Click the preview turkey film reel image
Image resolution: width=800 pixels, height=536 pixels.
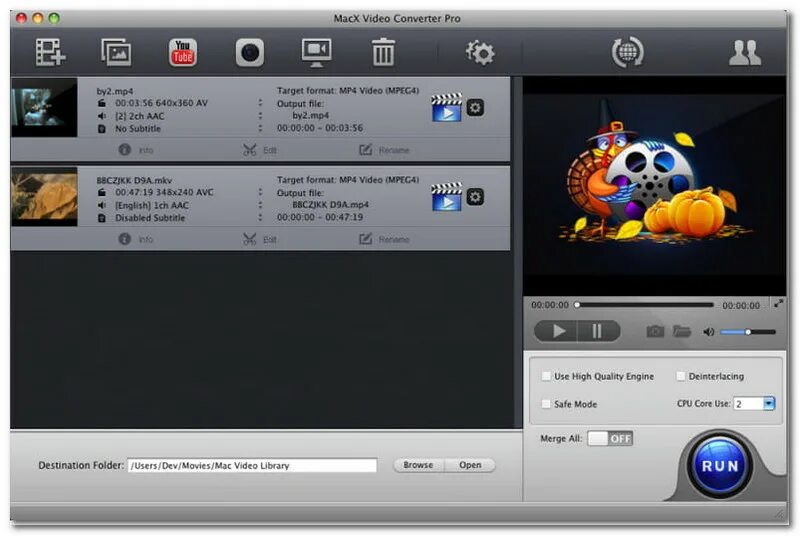pyautogui.click(x=655, y=185)
